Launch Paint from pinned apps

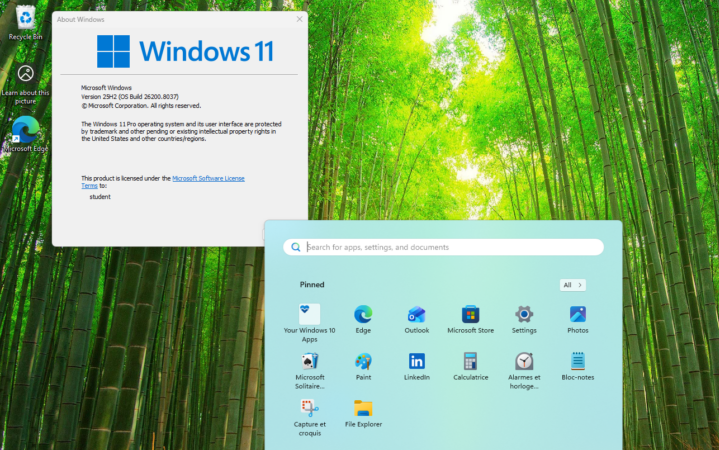pos(363,366)
